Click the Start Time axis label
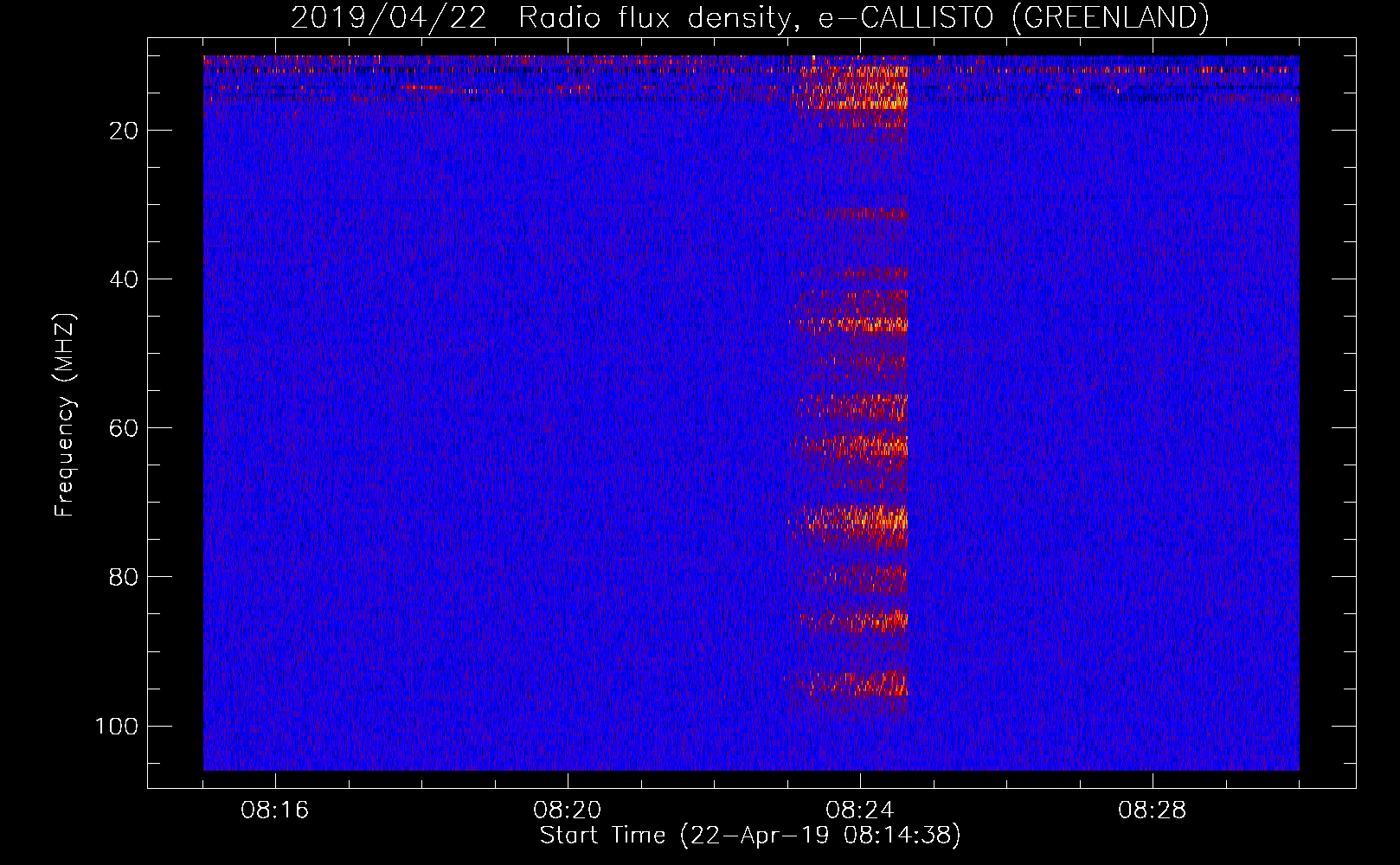 click(750, 836)
